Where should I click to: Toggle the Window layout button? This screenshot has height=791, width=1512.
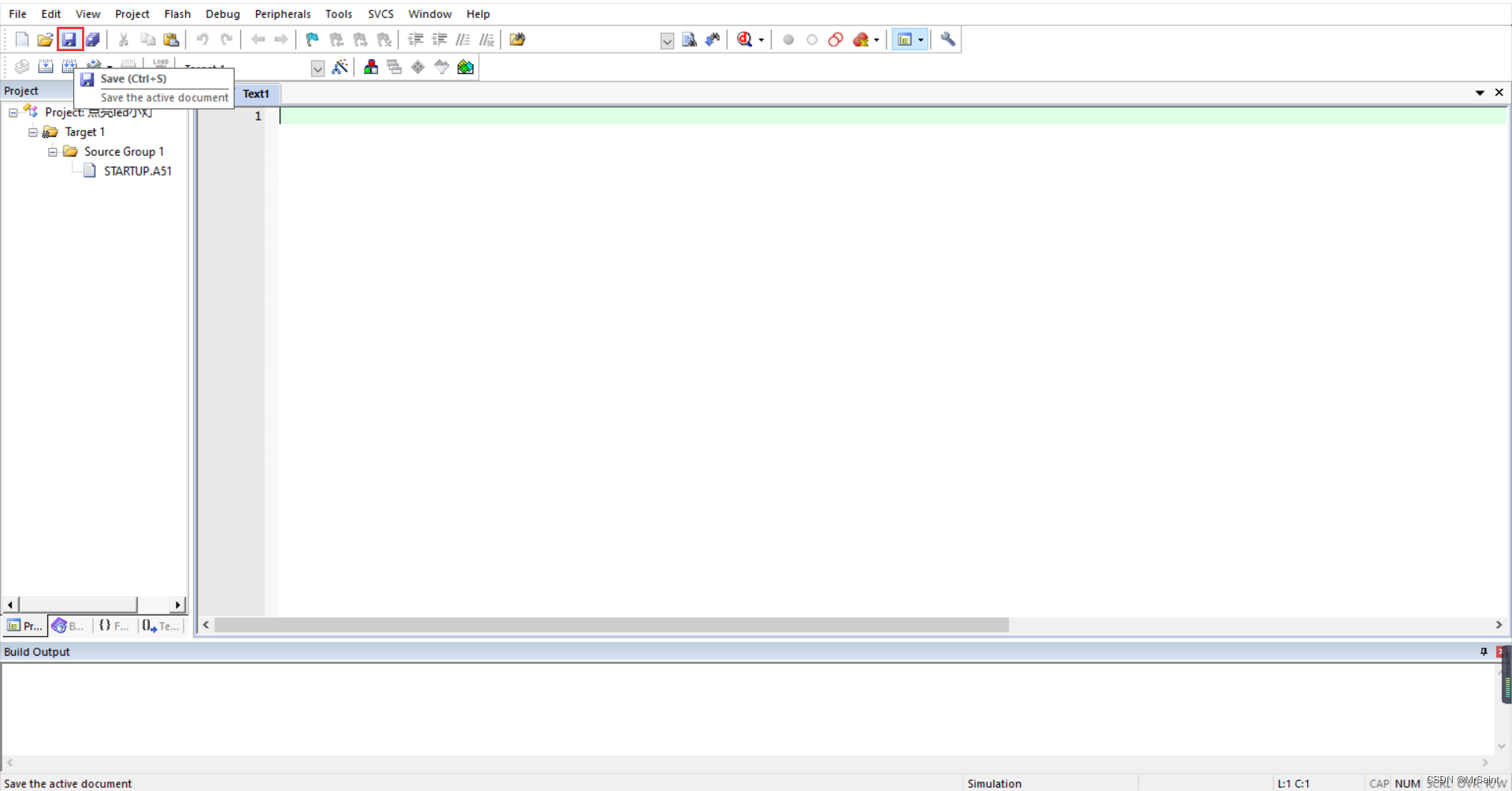click(905, 39)
